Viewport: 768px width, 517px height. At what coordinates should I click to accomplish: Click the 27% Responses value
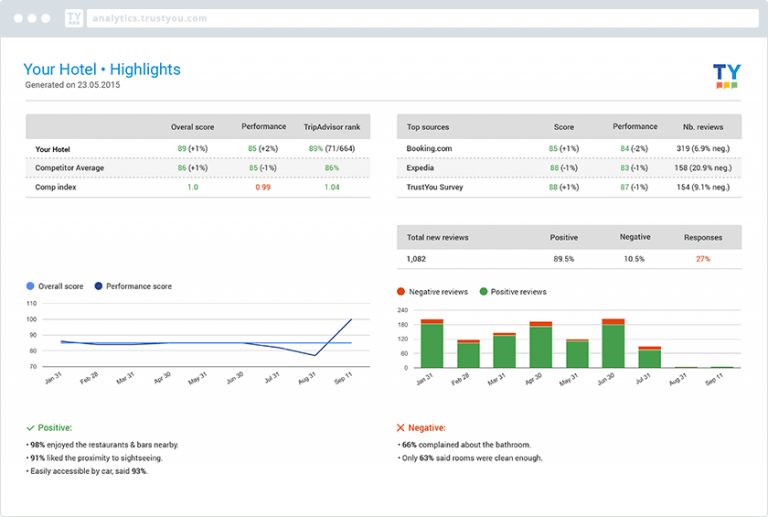coord(702,259)
